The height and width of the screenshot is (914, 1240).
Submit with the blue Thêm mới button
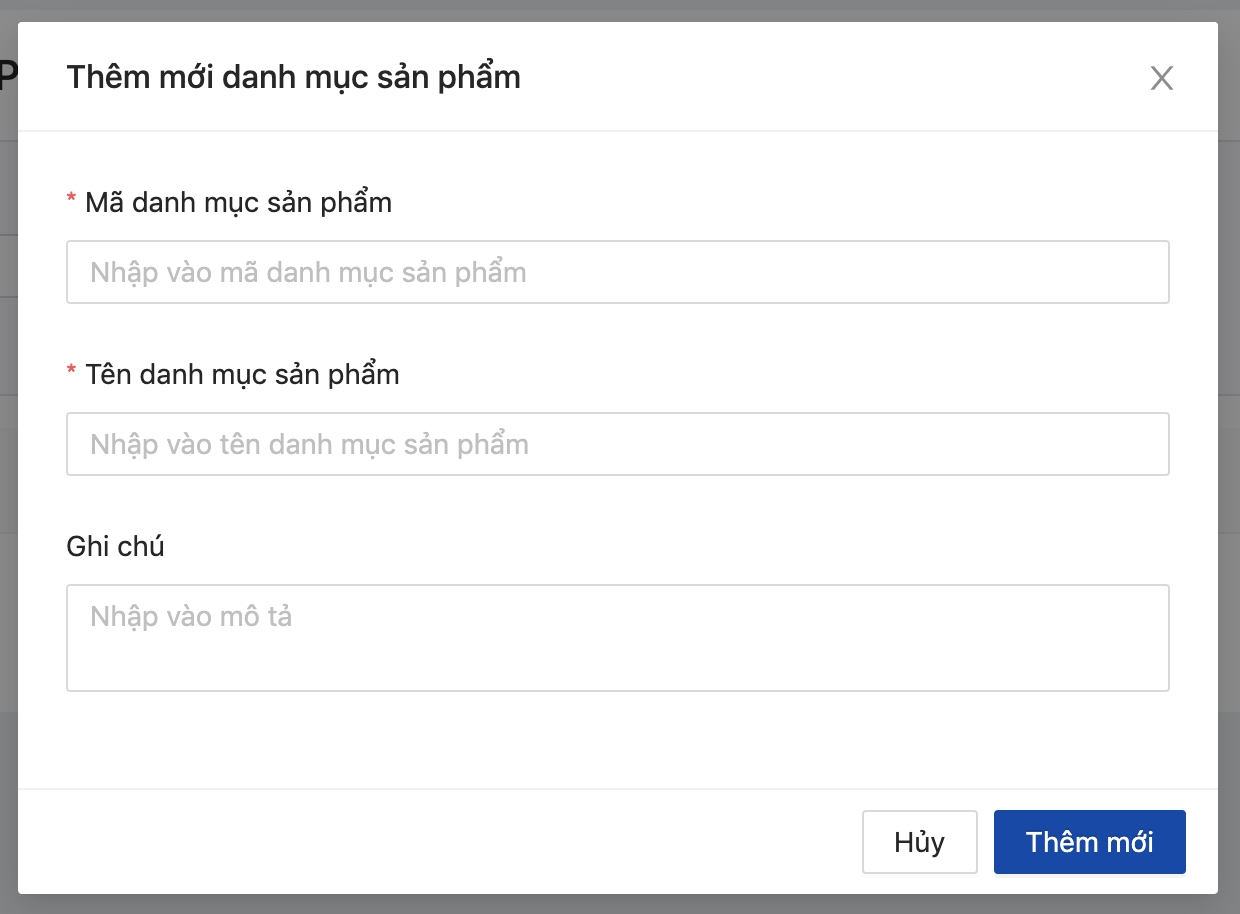point(1089,842)
